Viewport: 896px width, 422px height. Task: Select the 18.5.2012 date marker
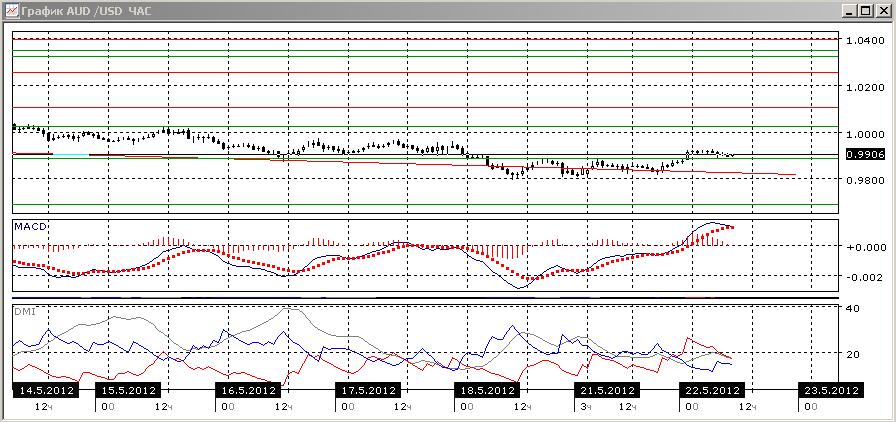click(487, 391)
